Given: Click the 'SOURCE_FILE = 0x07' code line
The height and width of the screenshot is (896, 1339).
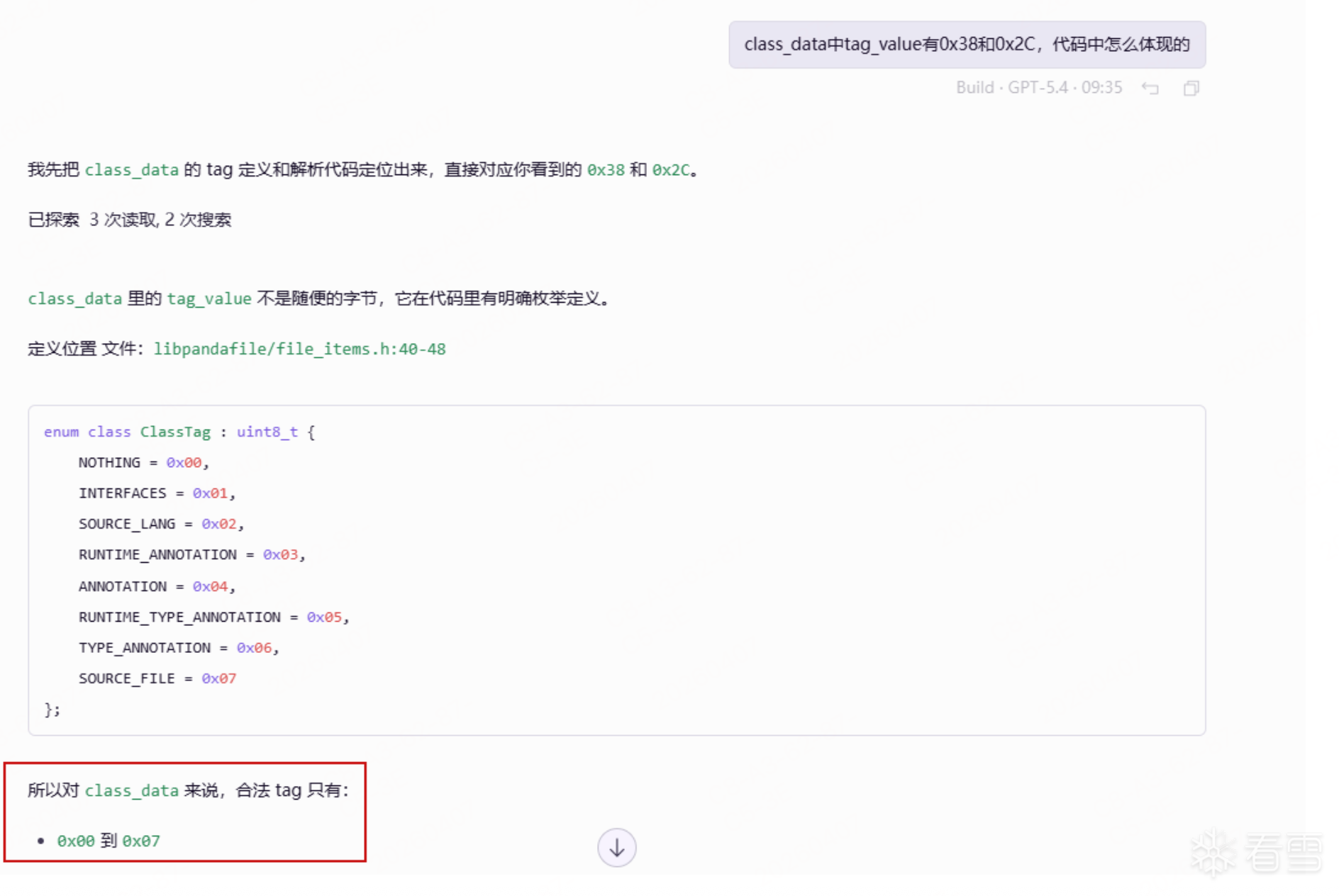Looking at the screenshot, I should point(157,678).
